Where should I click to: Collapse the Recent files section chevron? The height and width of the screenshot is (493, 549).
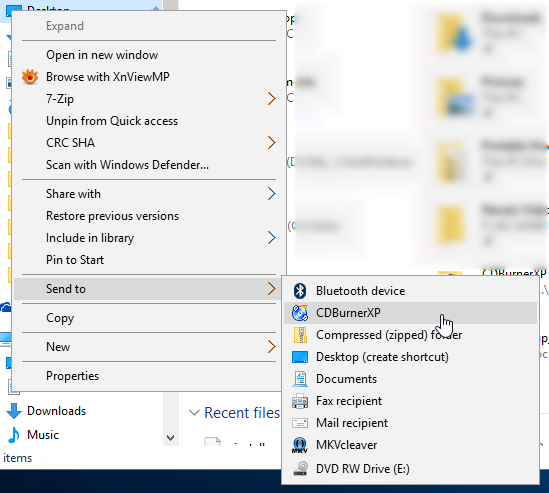194,413
